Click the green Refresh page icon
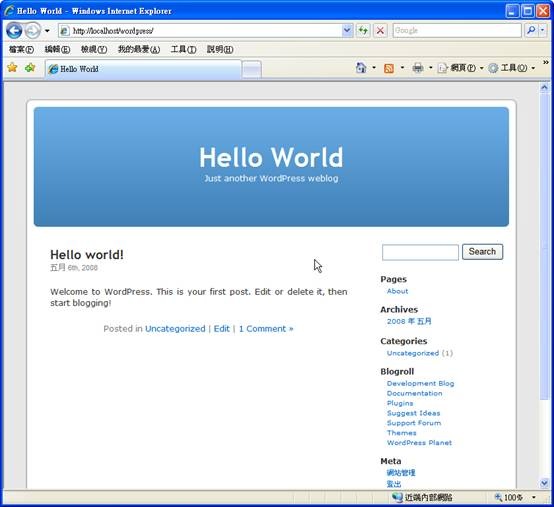This screenshot has height=507, width=554. click(363, 31)
